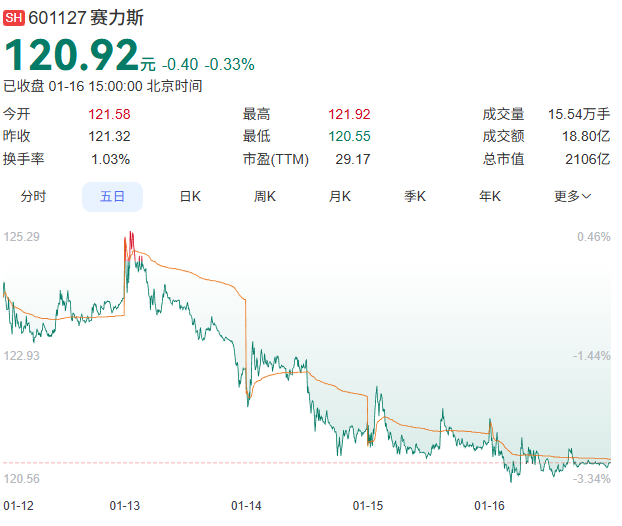Switch to the 周K weekly chart
Screen dimensions: 622x526
coord(265,197)
